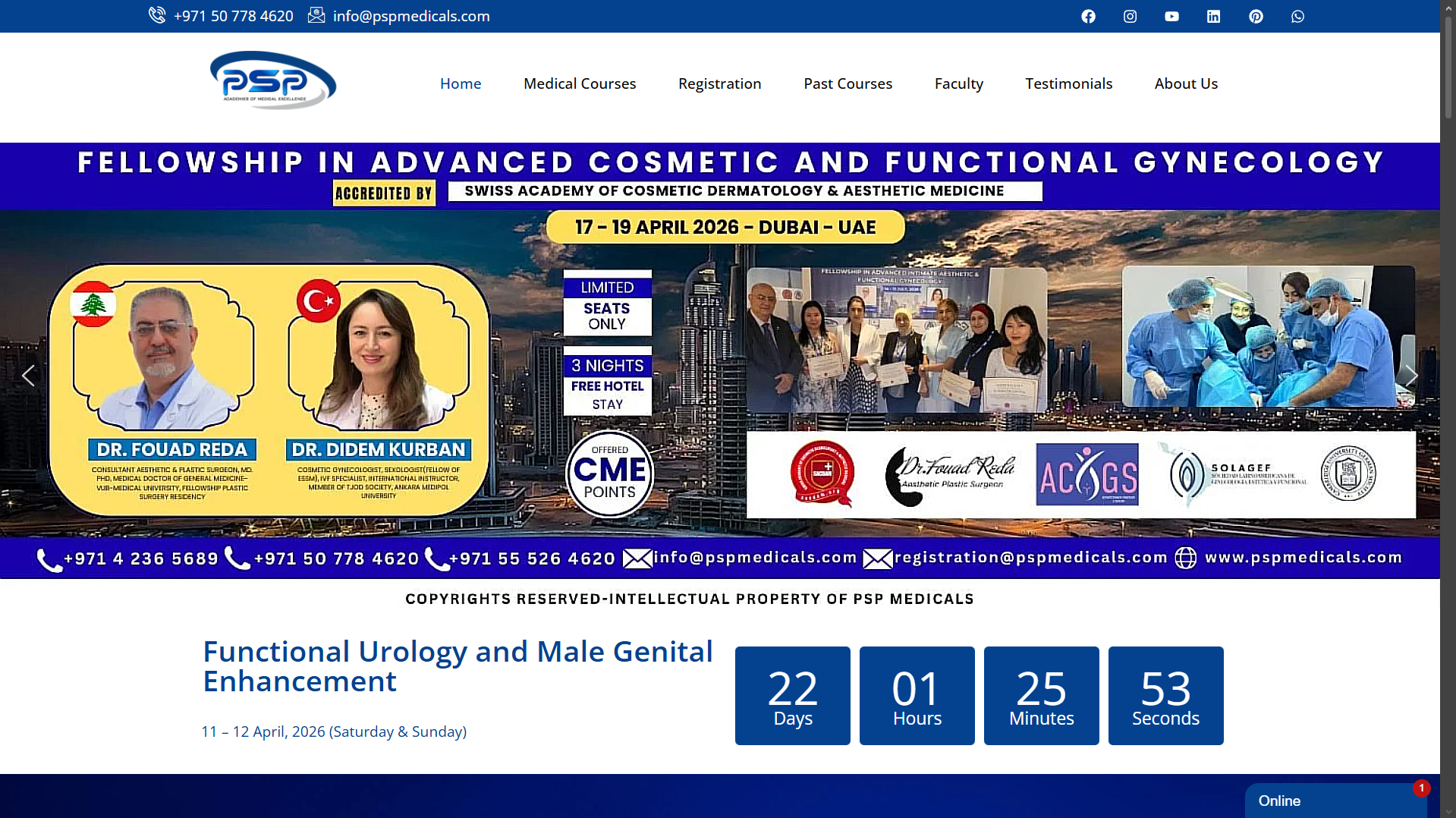Viewport: 1456px width, 818px height.
Task: Navigate to the Faculty page
Action: 958,83
